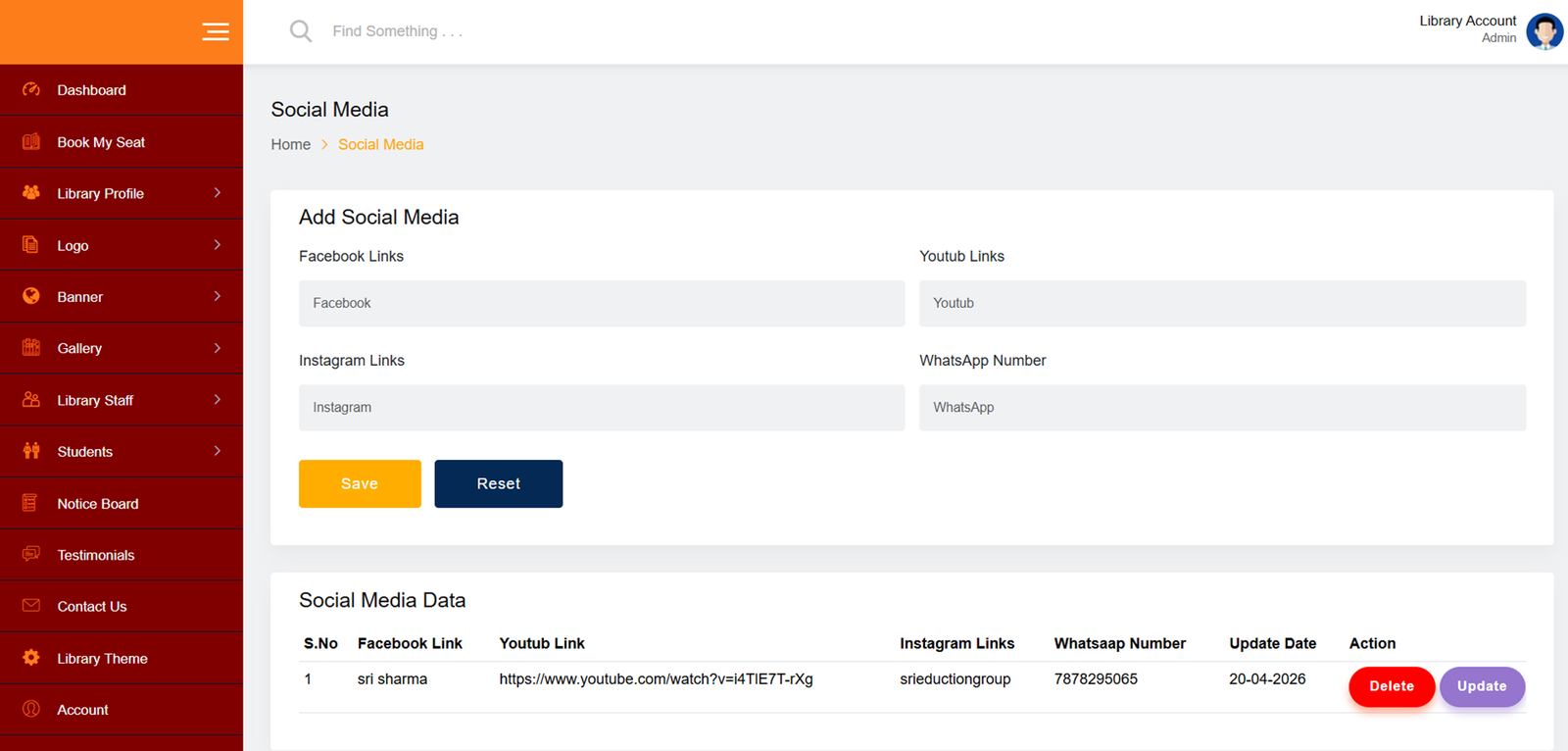Image resolution: width=1568 pixels, height=751 pixels.
Task: Focus the Instagram links input
Action: pos(602,407)
